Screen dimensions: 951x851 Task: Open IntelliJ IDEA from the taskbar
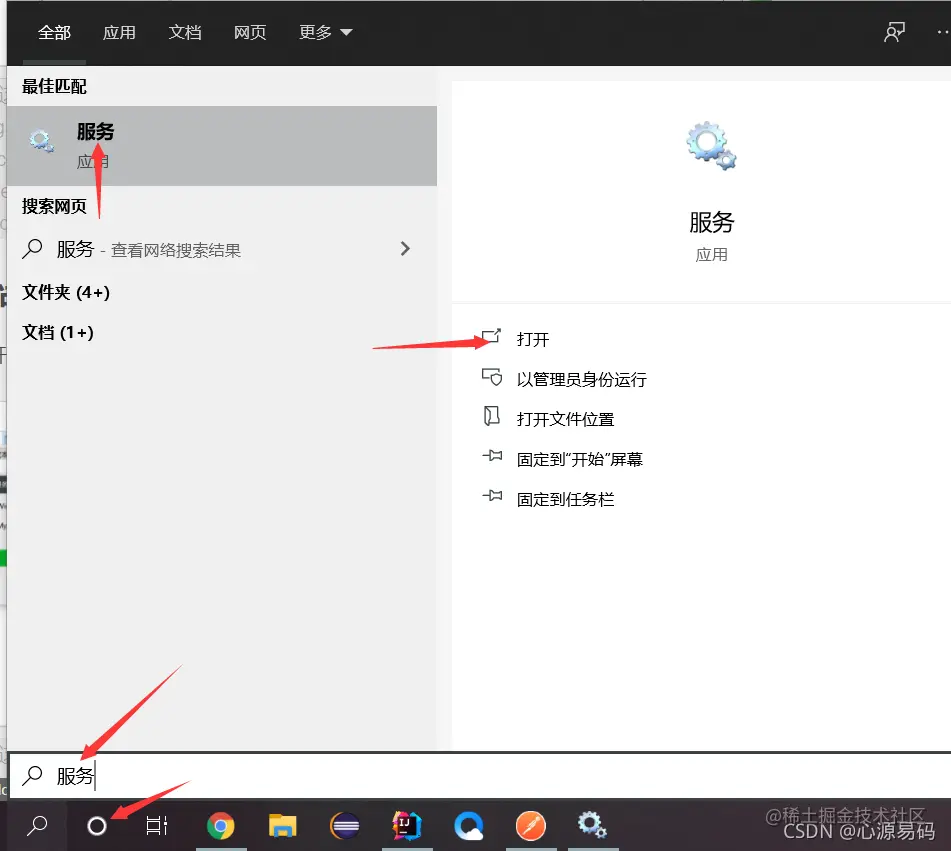tap(407, 826)
